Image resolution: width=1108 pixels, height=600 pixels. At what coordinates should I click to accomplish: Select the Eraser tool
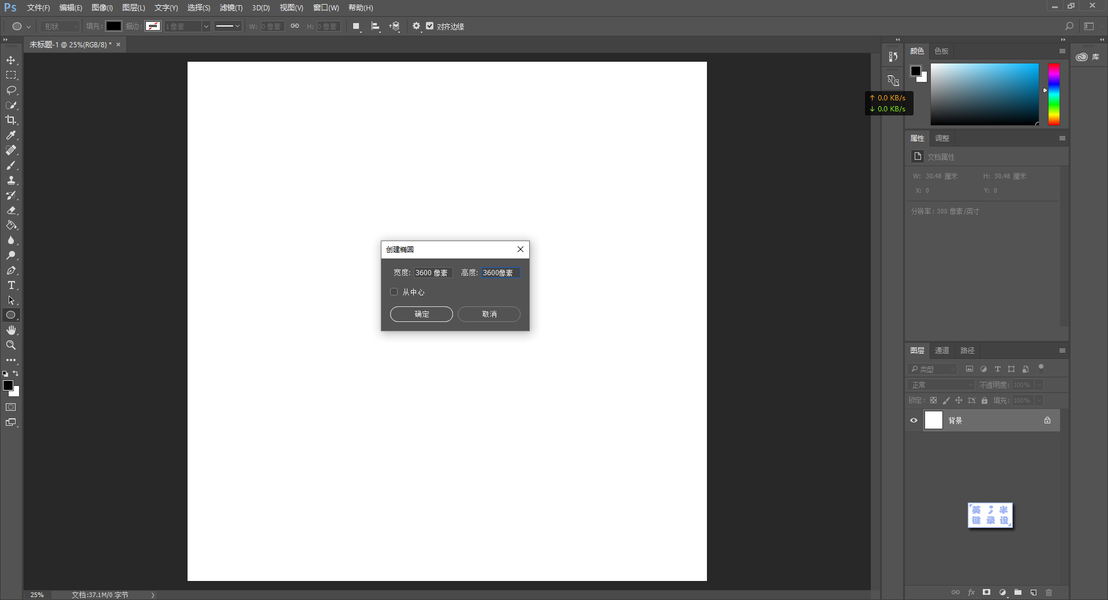tap(11, 210)
